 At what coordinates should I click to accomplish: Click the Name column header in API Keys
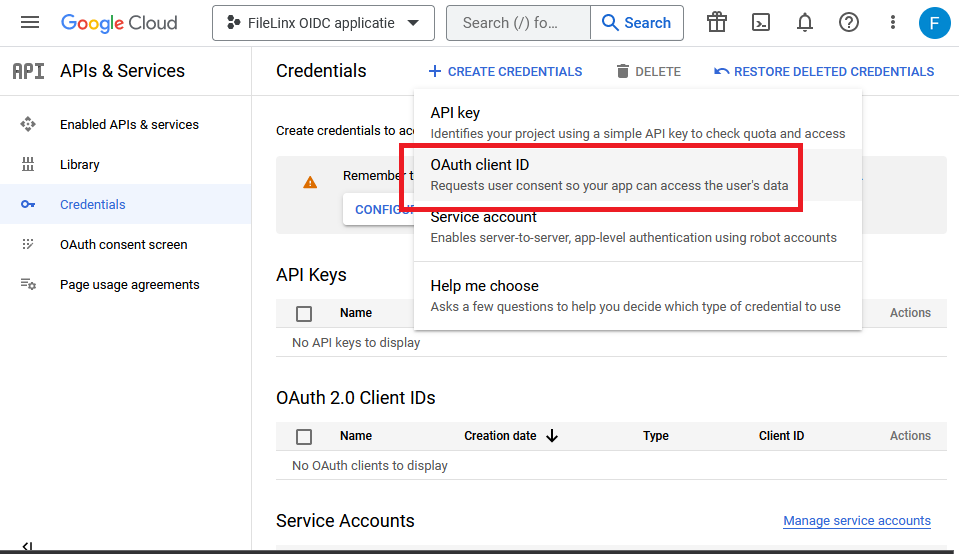tap(356, 313)
